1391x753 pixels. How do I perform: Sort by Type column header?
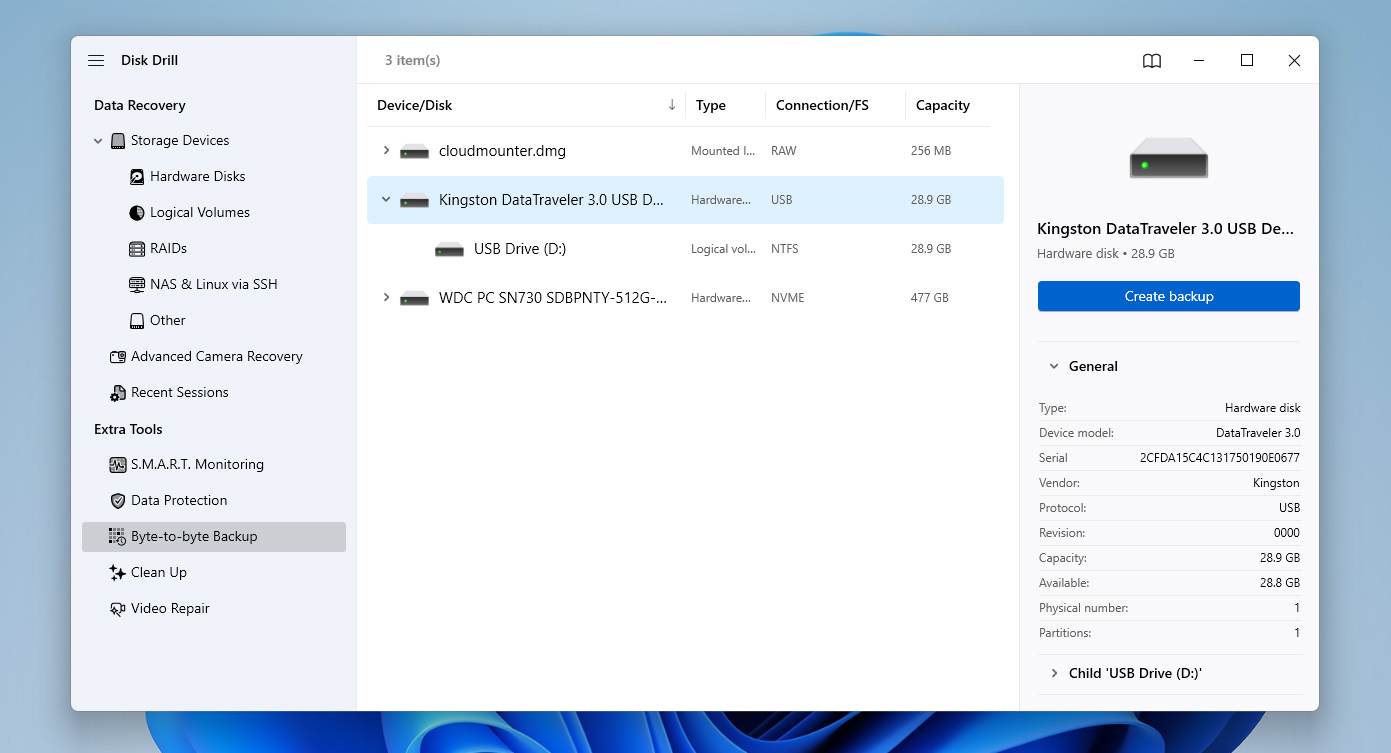(x=711, y=106)
